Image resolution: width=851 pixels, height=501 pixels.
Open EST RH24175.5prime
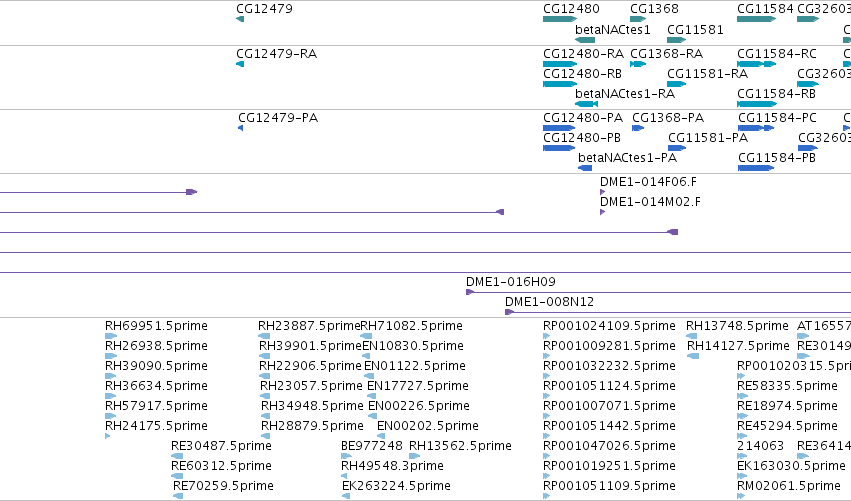point(156,426)
